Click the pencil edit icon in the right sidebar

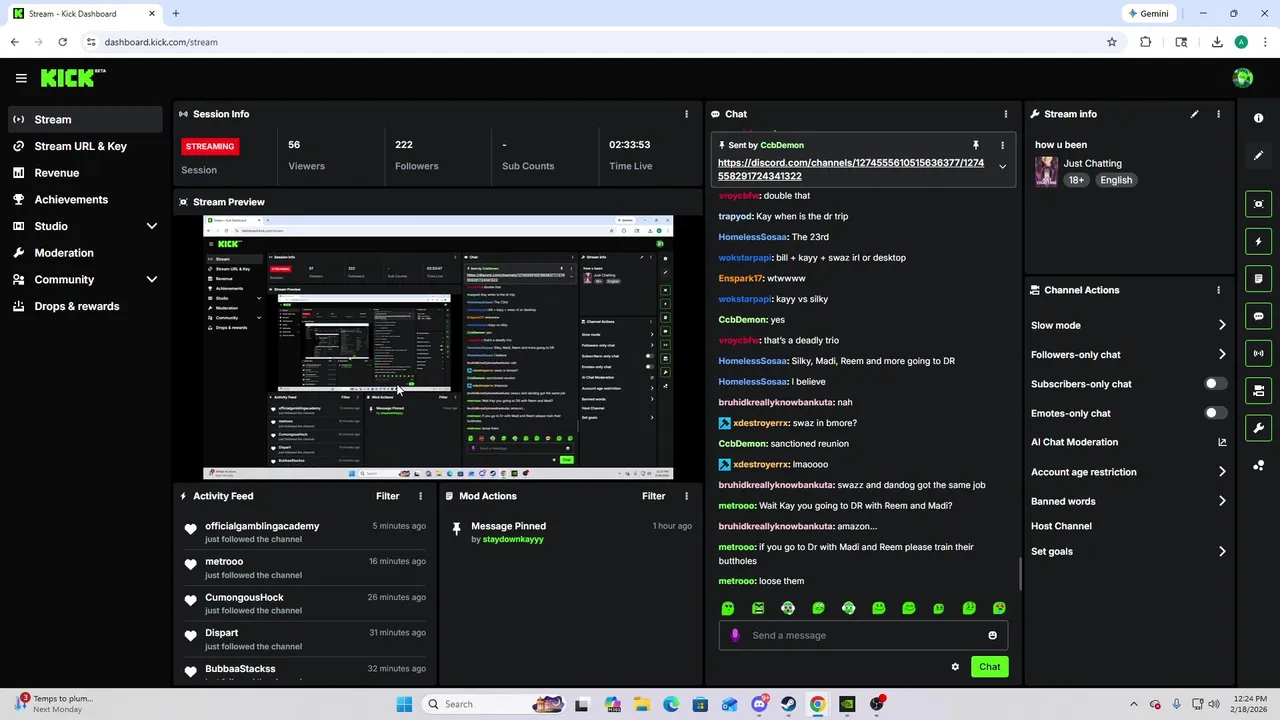point(1258,155)
